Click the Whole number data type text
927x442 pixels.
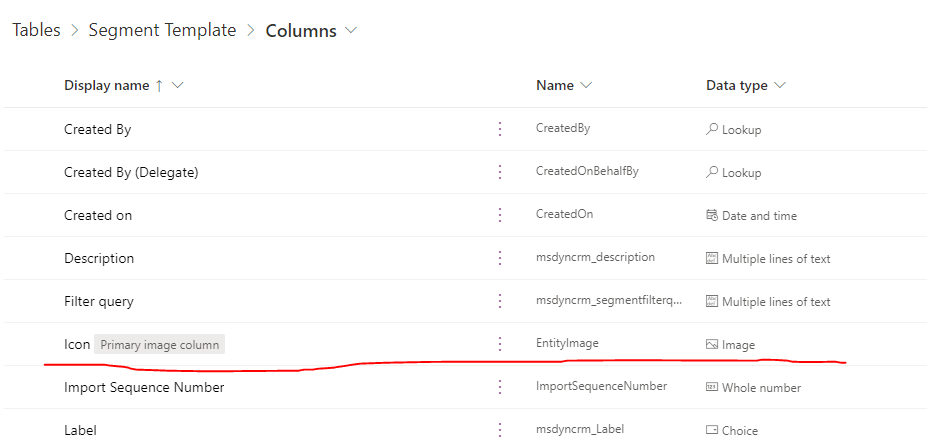pos(761,388)
